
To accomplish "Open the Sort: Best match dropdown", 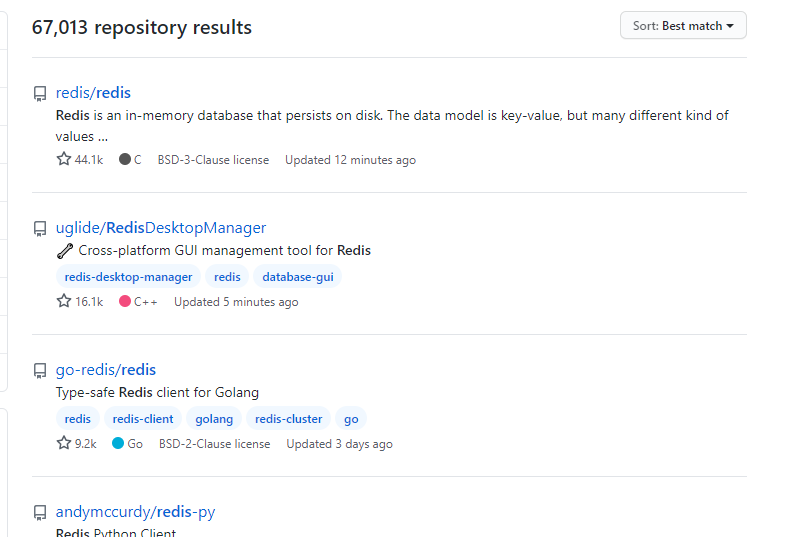I will click(x=683, y=26).
